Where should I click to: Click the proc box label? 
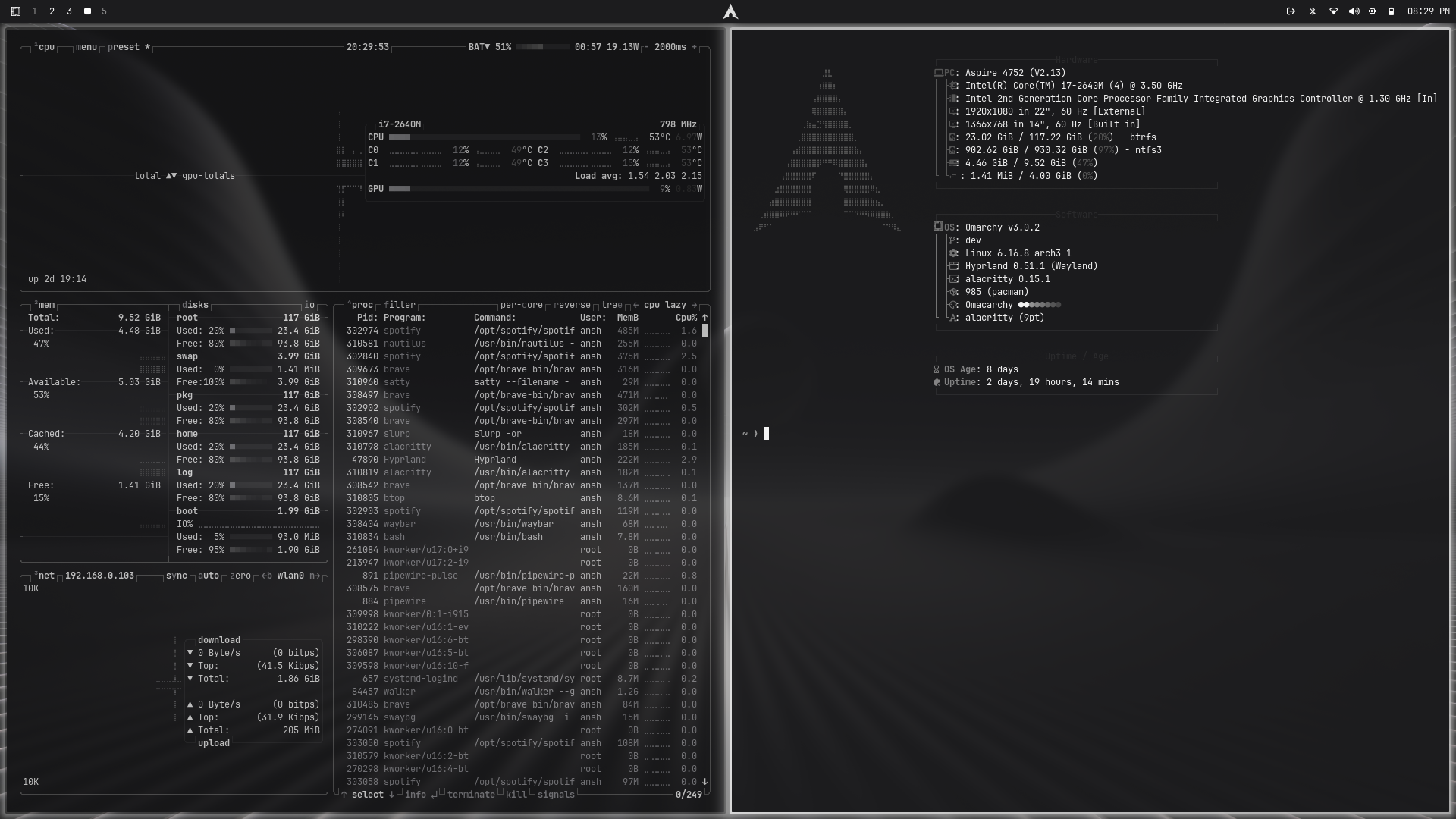coord(360,305)
